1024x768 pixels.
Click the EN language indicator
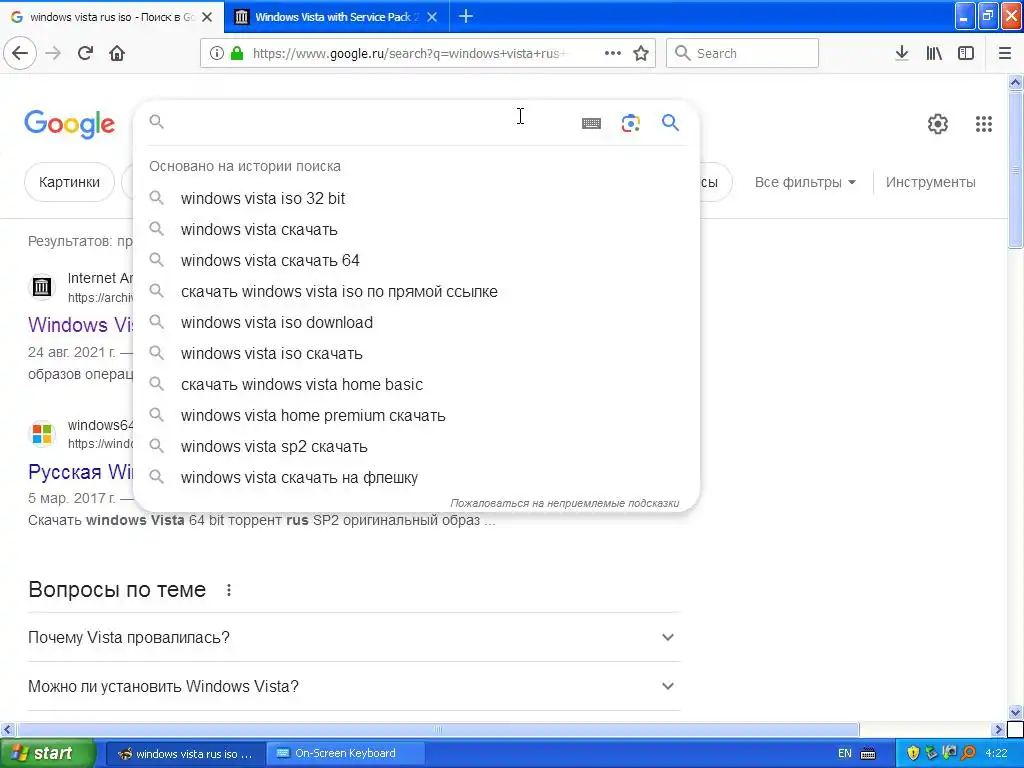844,754
